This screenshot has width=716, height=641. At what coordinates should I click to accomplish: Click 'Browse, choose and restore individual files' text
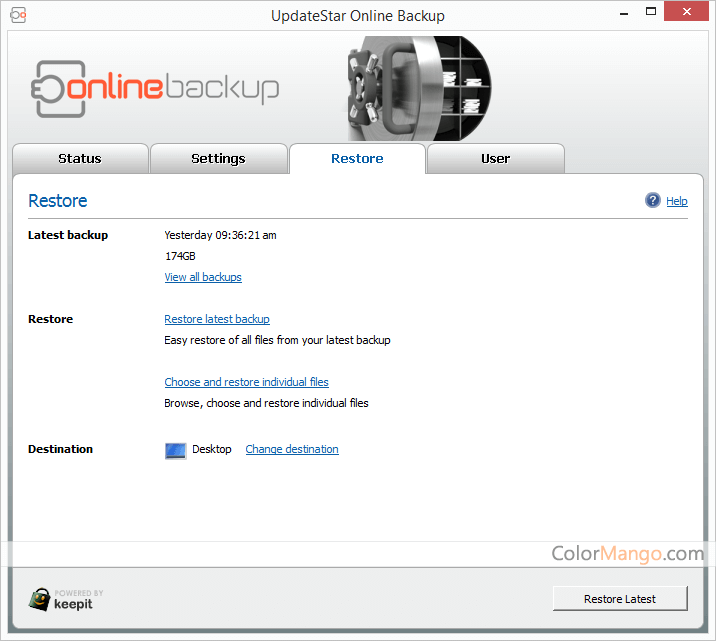(266, 403)
